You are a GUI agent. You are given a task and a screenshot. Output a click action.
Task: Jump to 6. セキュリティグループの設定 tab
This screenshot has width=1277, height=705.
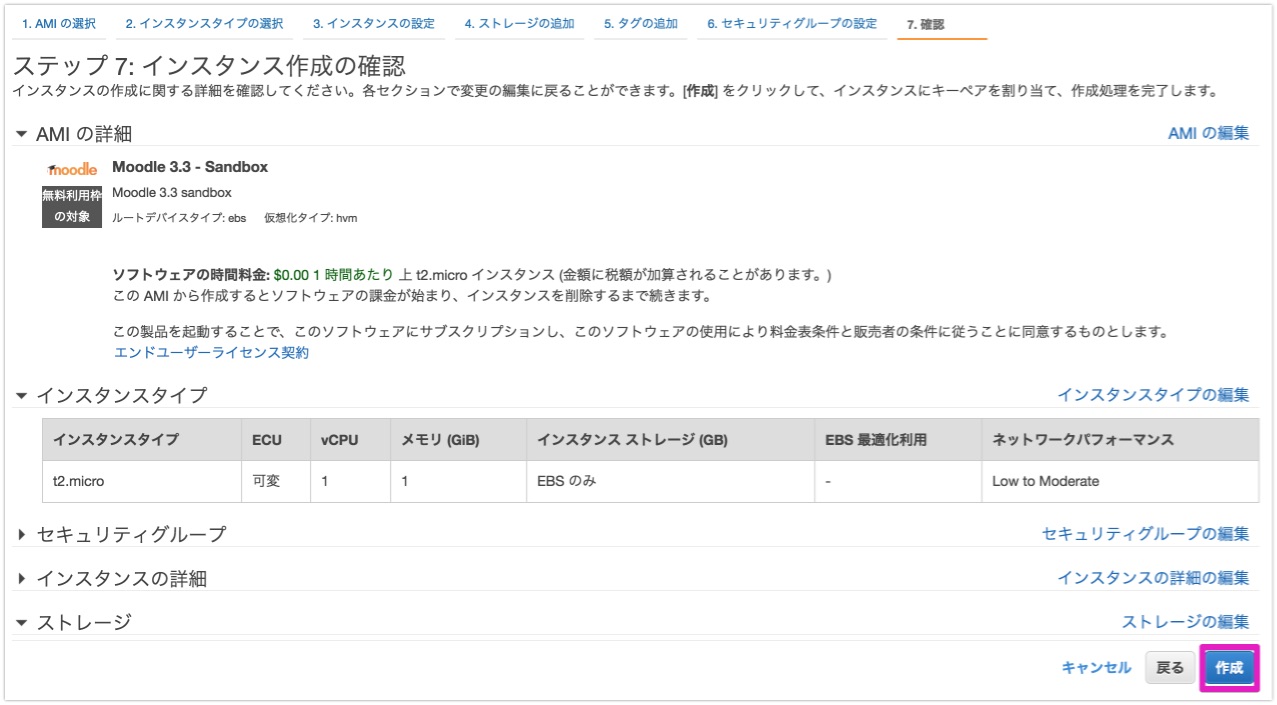click(x=791, y=24)
